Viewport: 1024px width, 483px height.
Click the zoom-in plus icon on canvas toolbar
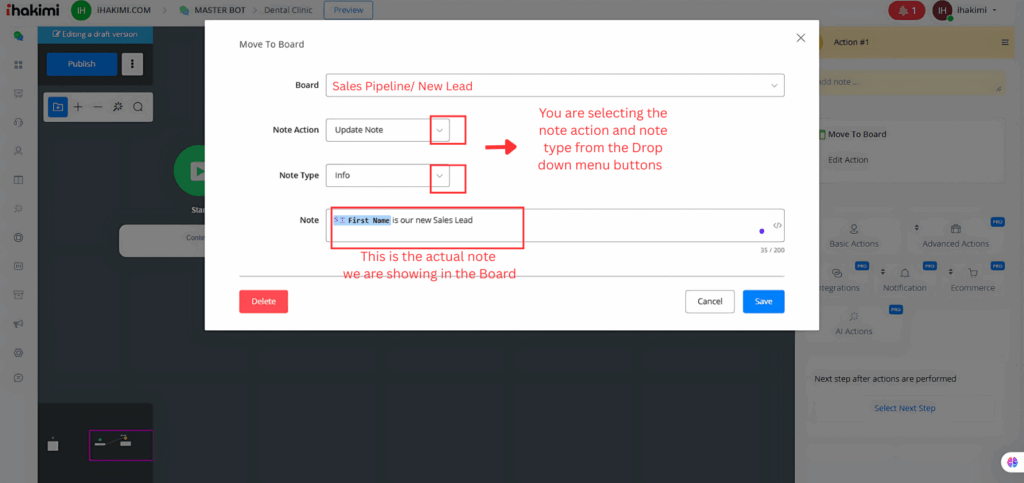point(78,107)
